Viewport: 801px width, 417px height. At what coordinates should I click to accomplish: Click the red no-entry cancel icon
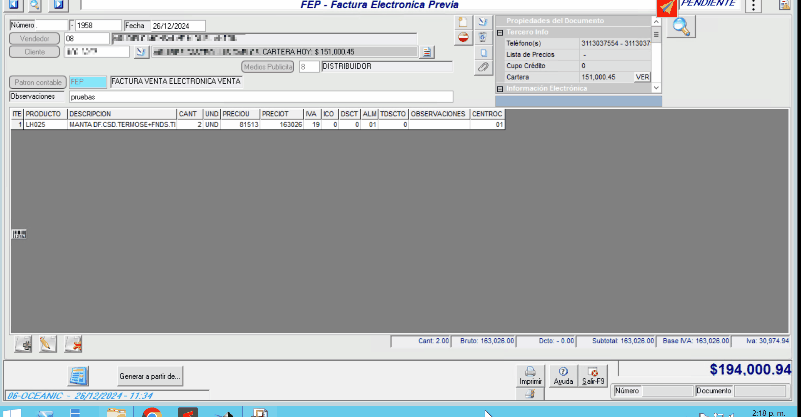[x=463, y=38]
